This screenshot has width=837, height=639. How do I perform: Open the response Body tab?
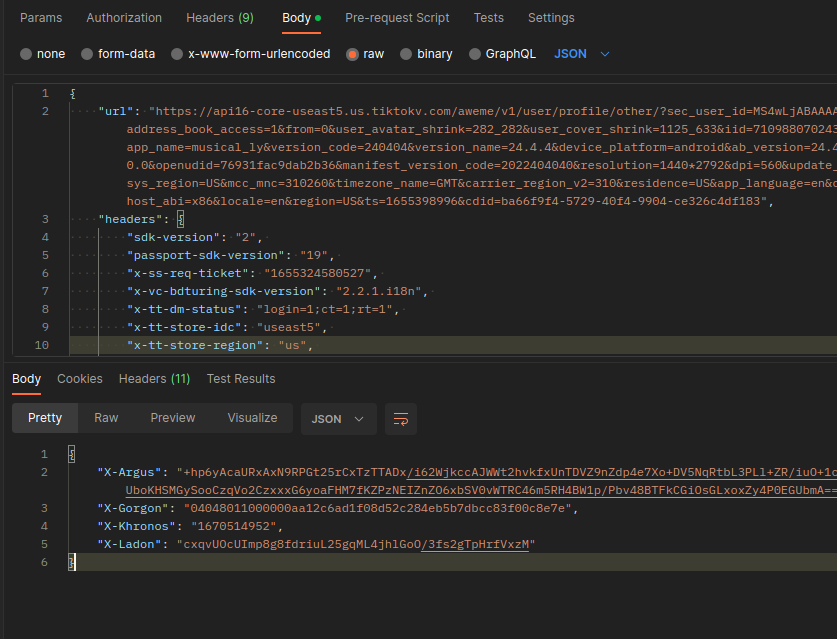coord(26,378)
